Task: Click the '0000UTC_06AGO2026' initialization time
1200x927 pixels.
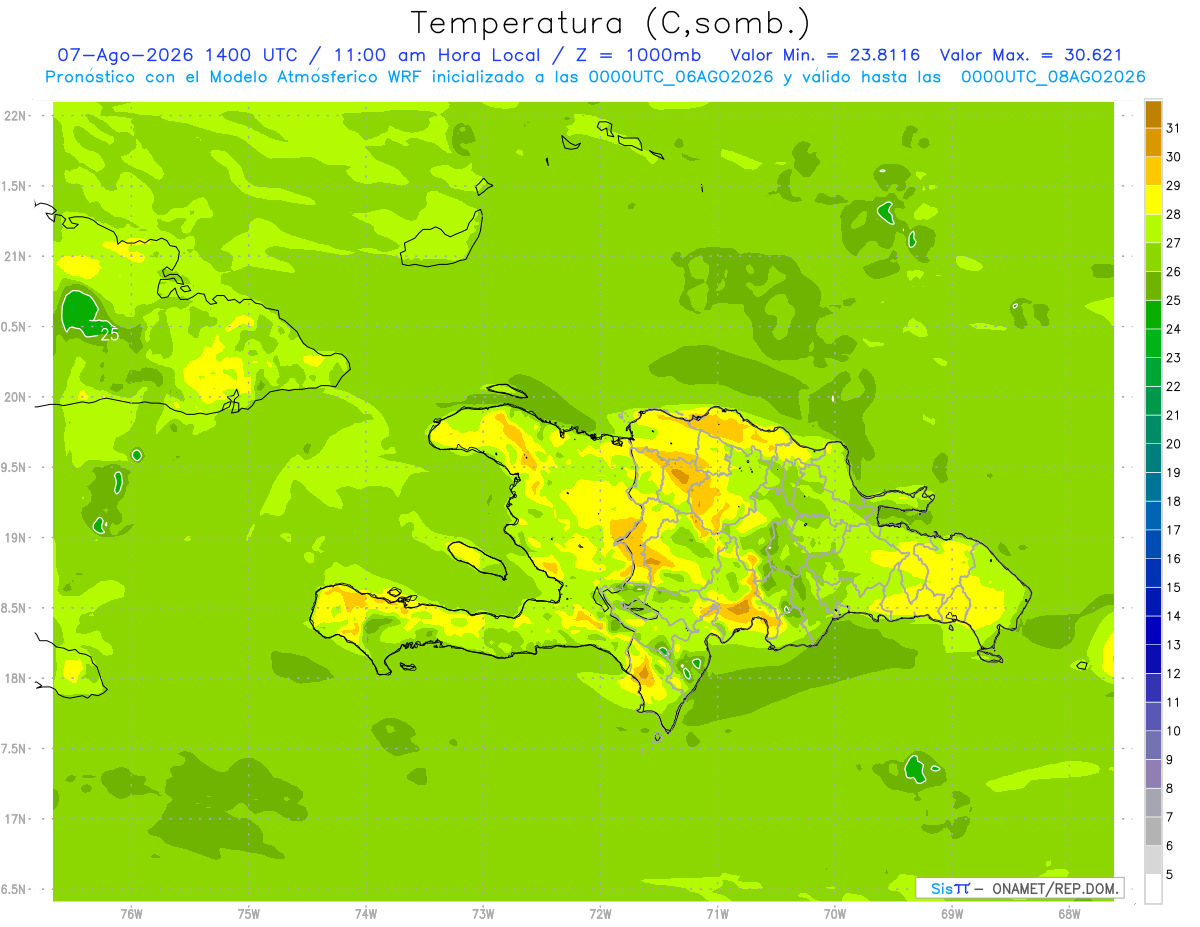Action: point(681,77)
